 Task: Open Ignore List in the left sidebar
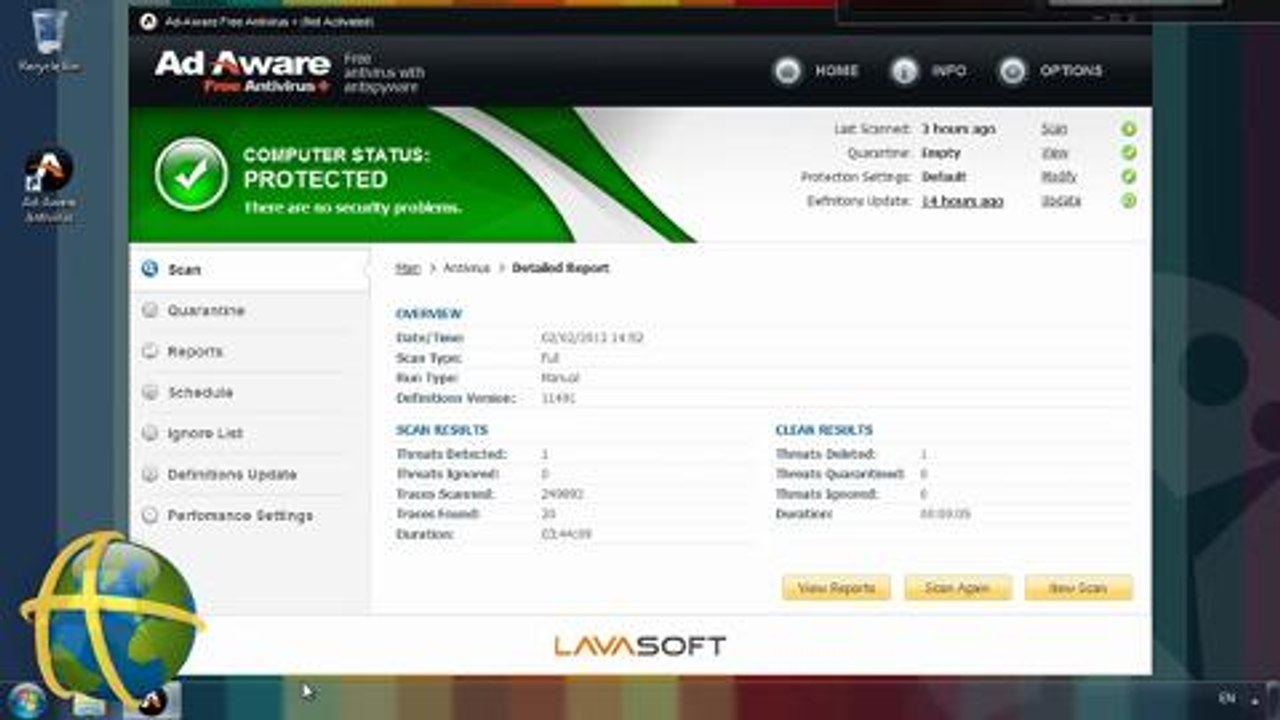tap(250, 434)
